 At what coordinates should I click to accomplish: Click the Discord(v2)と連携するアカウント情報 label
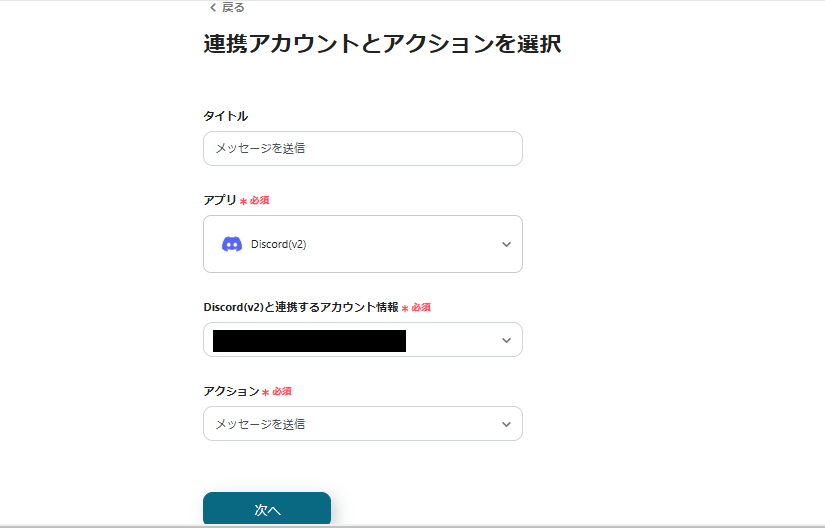300,307
